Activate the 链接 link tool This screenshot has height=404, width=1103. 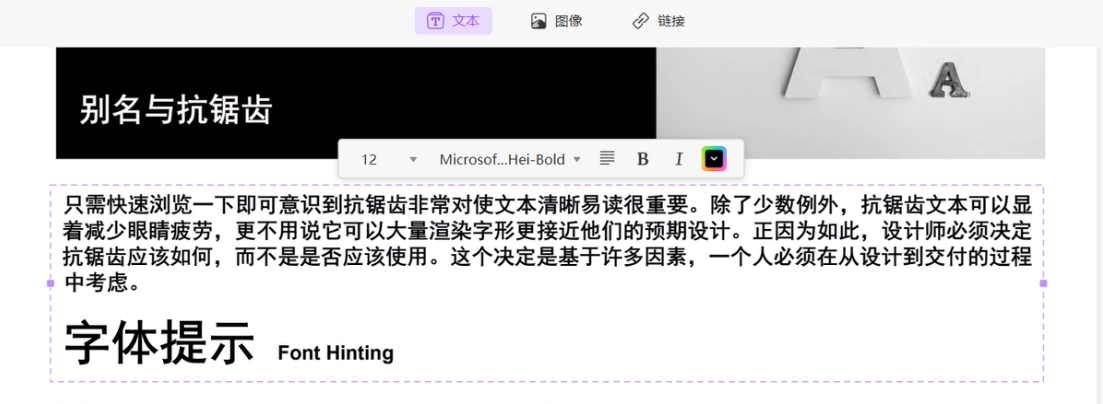658,21
